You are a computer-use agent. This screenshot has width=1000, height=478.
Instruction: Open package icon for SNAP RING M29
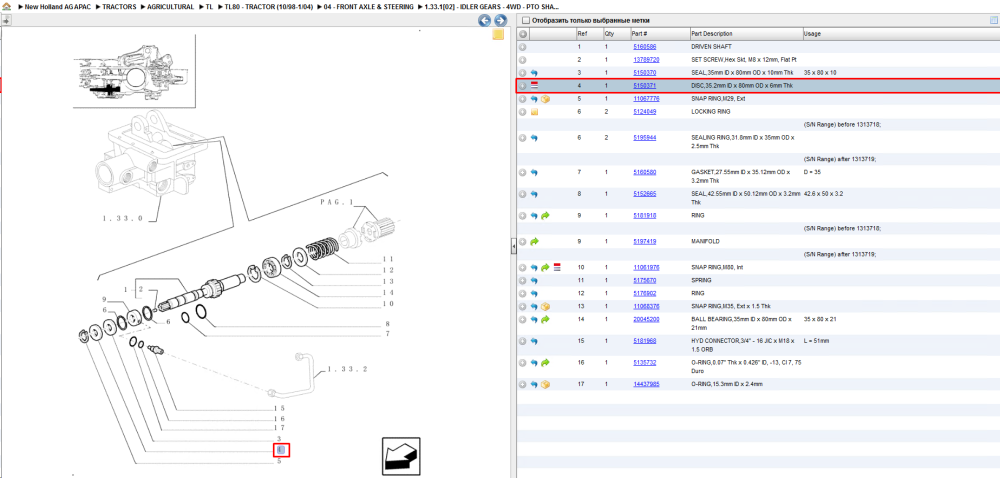[545, 99]
